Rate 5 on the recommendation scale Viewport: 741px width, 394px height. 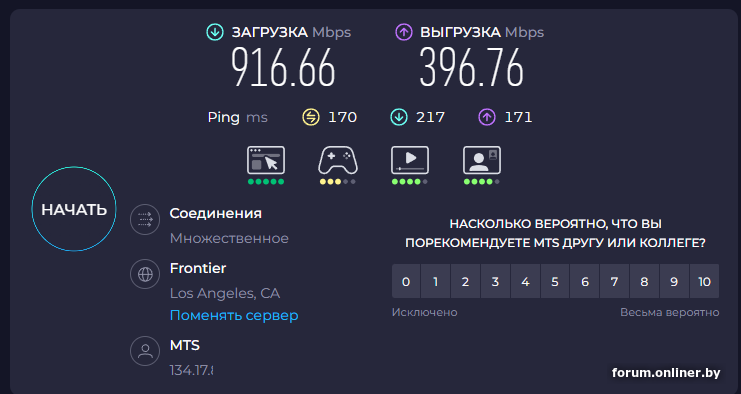click(x=555, y=282)
